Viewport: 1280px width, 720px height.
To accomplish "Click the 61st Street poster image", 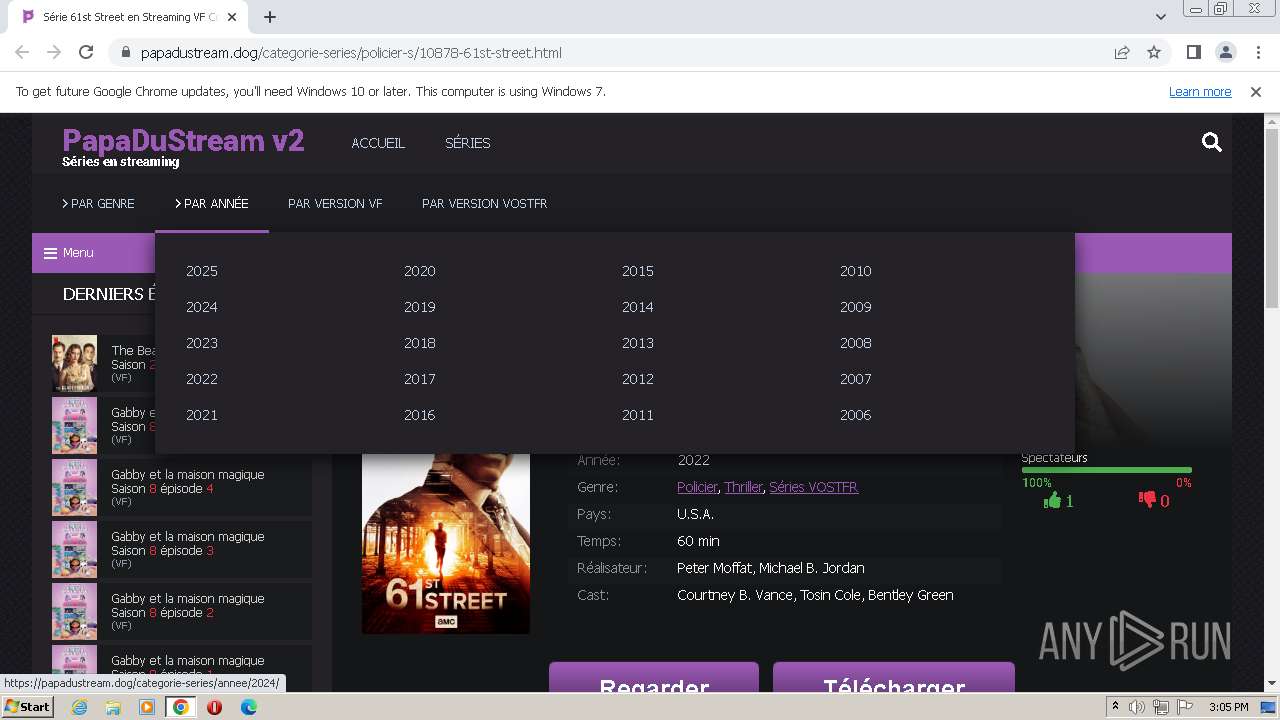I will coord(446,543).
